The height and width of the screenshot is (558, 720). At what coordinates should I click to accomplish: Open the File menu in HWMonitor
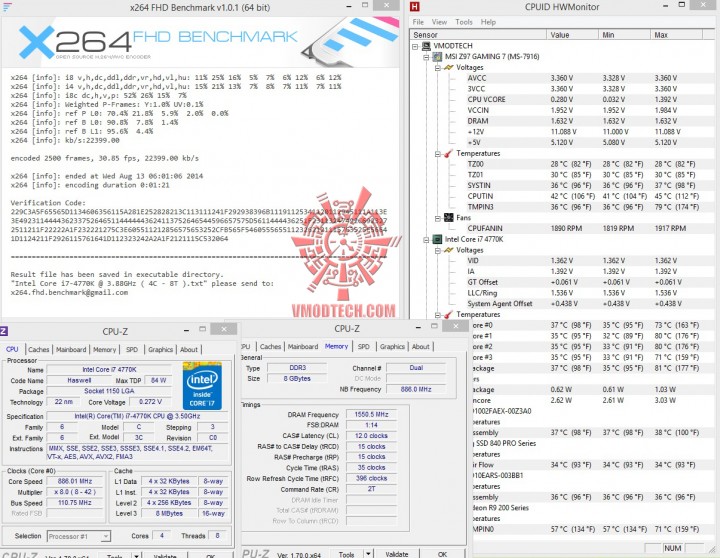pyautogui.click(x=418, y=22)
